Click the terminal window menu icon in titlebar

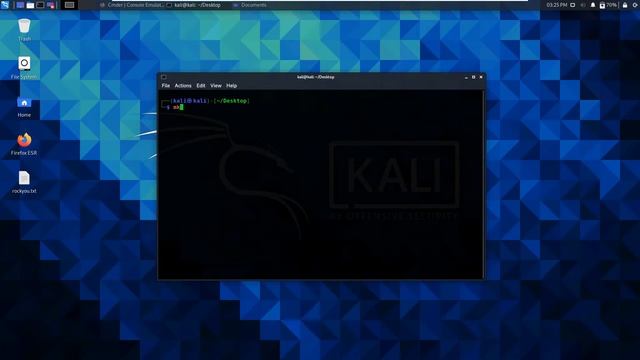coord(164,77)
